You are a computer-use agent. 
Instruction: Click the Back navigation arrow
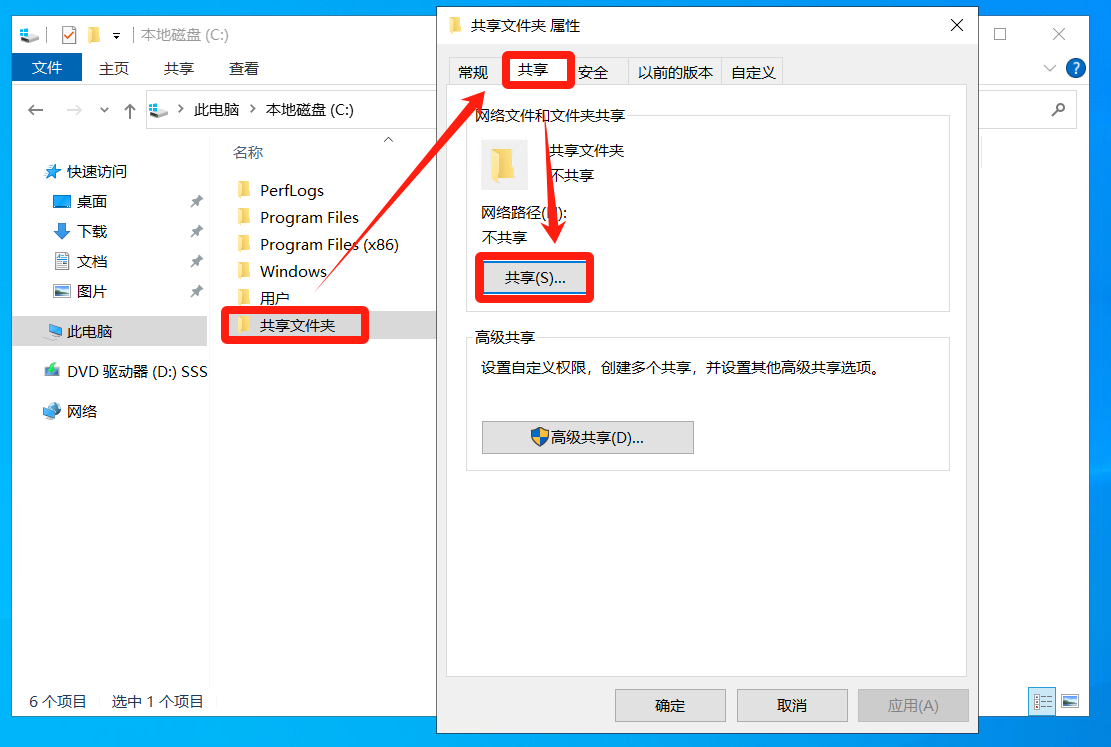point(35,110)
